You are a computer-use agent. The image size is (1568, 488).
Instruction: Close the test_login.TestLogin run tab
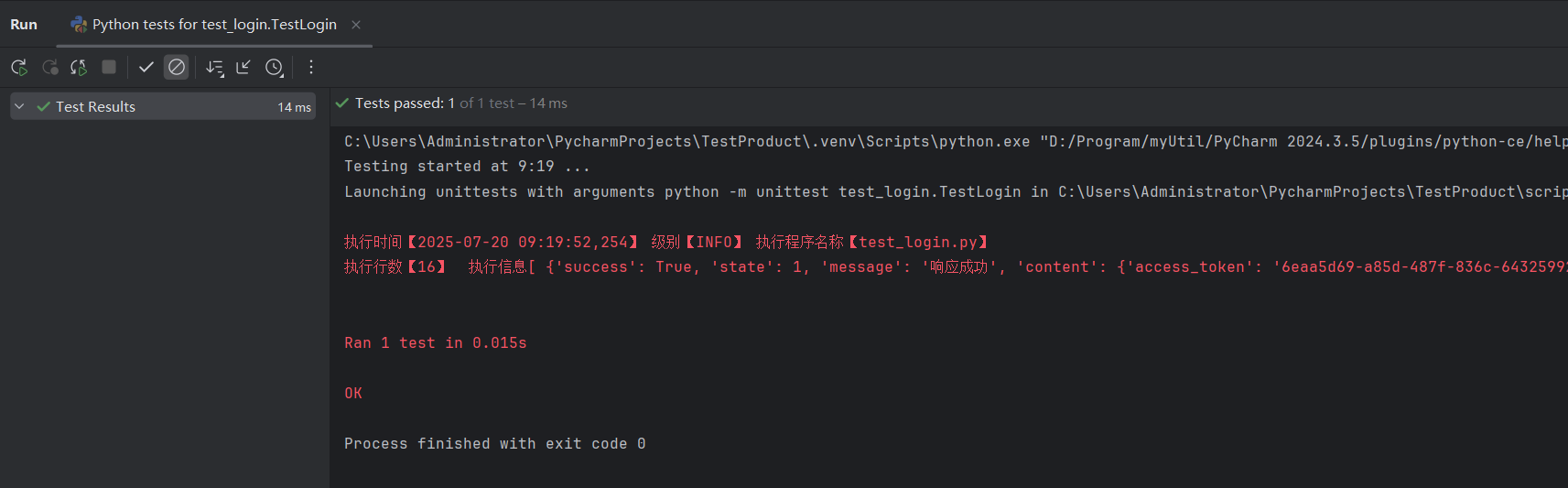click(x=356, y=25)
